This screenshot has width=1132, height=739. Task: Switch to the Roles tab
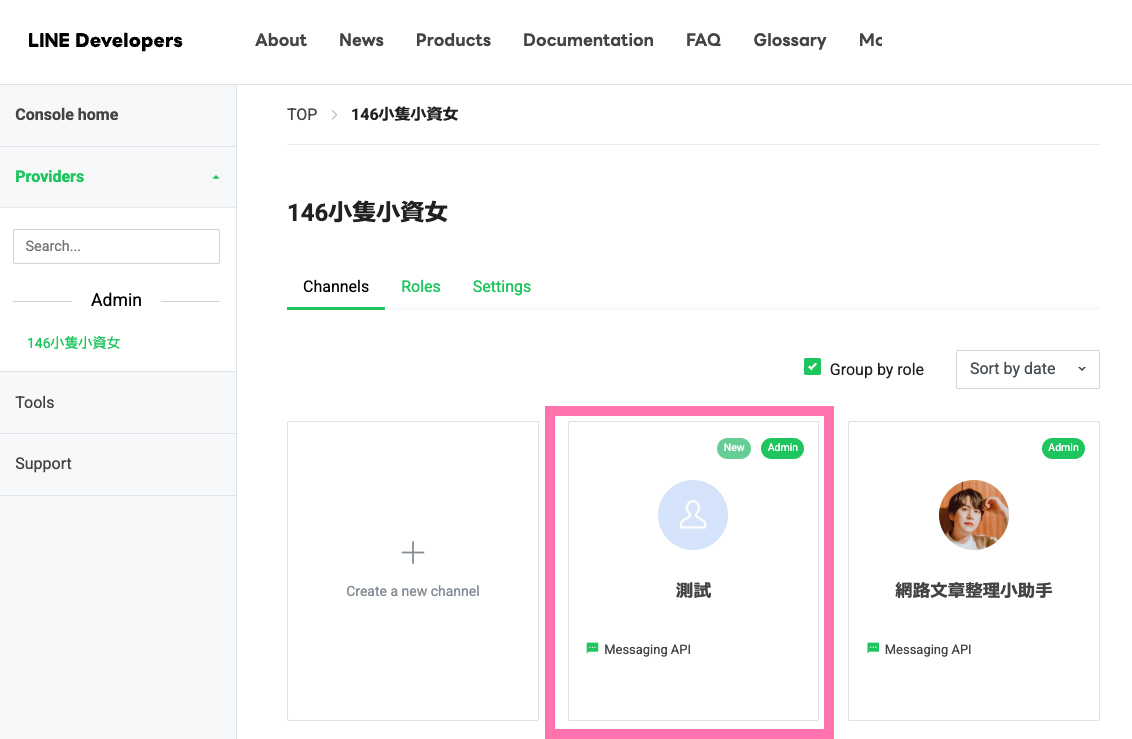(x=420, y=287)
